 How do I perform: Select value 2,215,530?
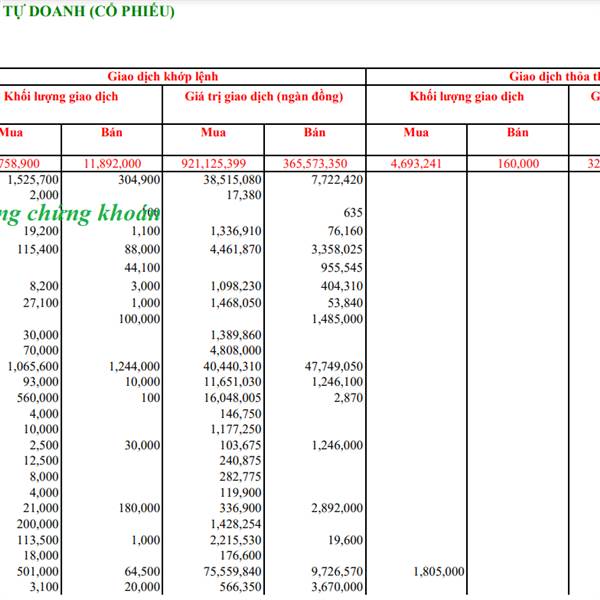tap(236, 540)
